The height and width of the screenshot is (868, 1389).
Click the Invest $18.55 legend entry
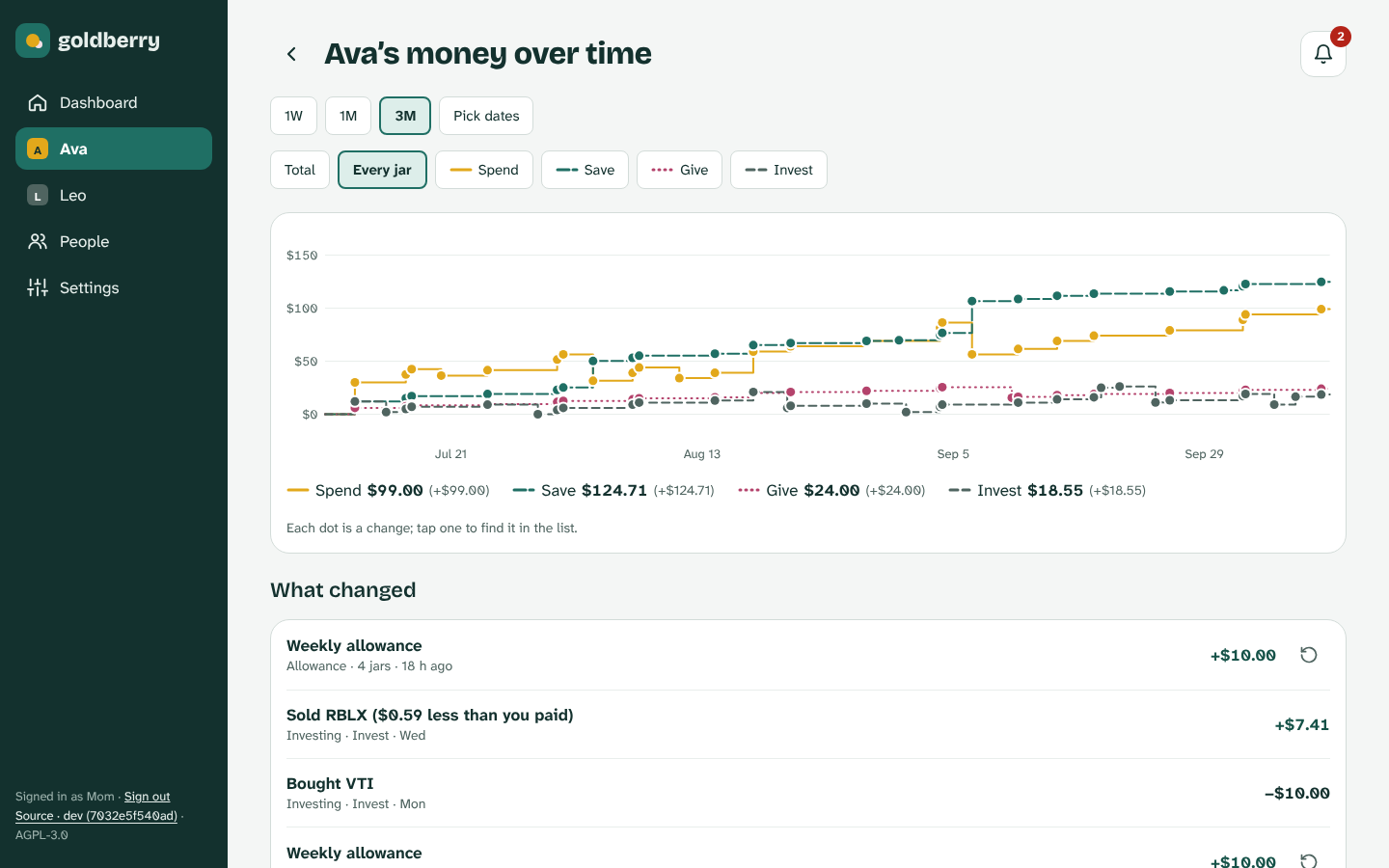[x=1048, y=490]
